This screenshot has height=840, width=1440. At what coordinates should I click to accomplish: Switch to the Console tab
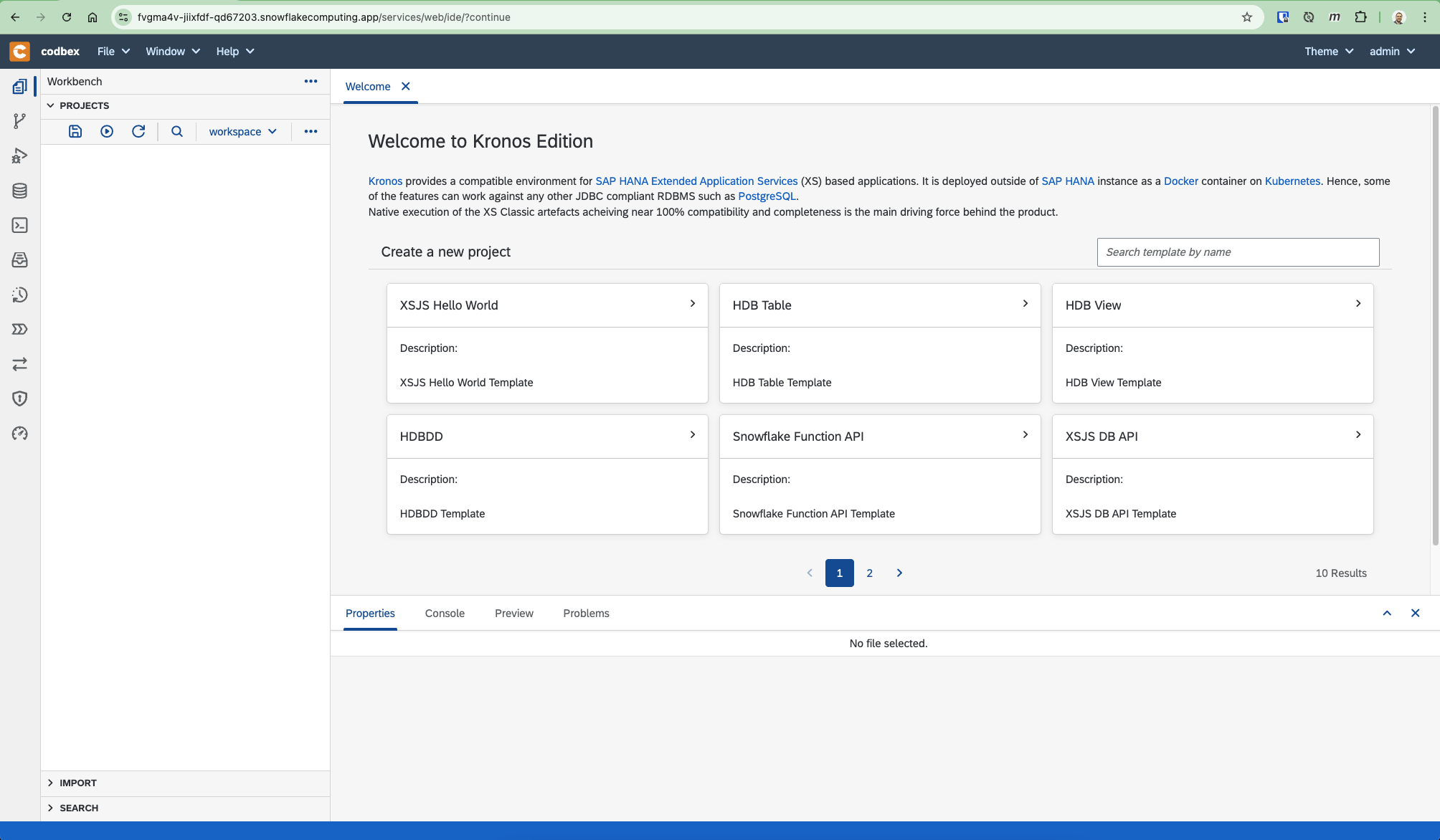pos(445,613)
